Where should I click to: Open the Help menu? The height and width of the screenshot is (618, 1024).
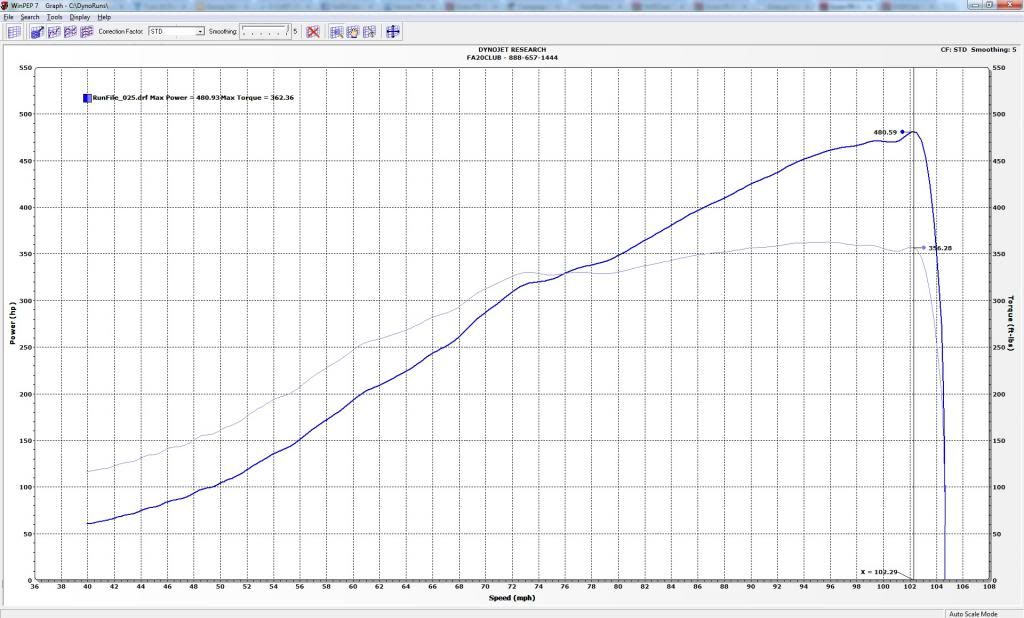tap(104, 17)
